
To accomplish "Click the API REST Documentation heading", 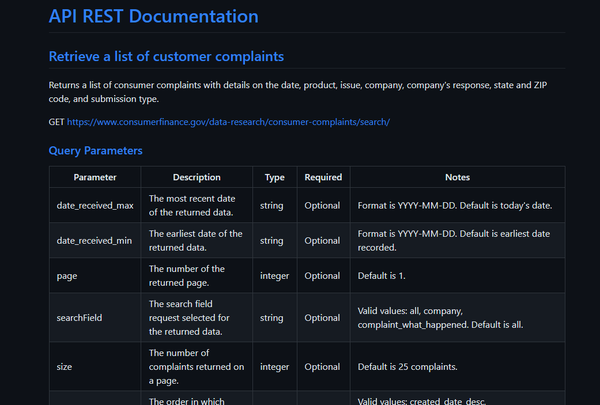I will (x=153, y=16).
